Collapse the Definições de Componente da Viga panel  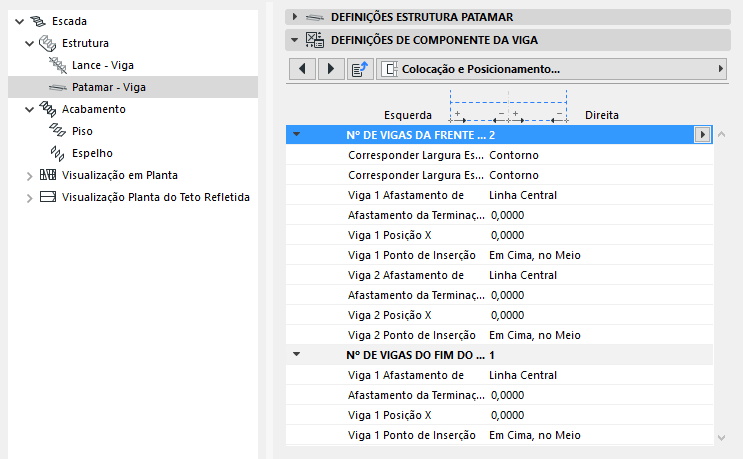click(x=295, y=40)
